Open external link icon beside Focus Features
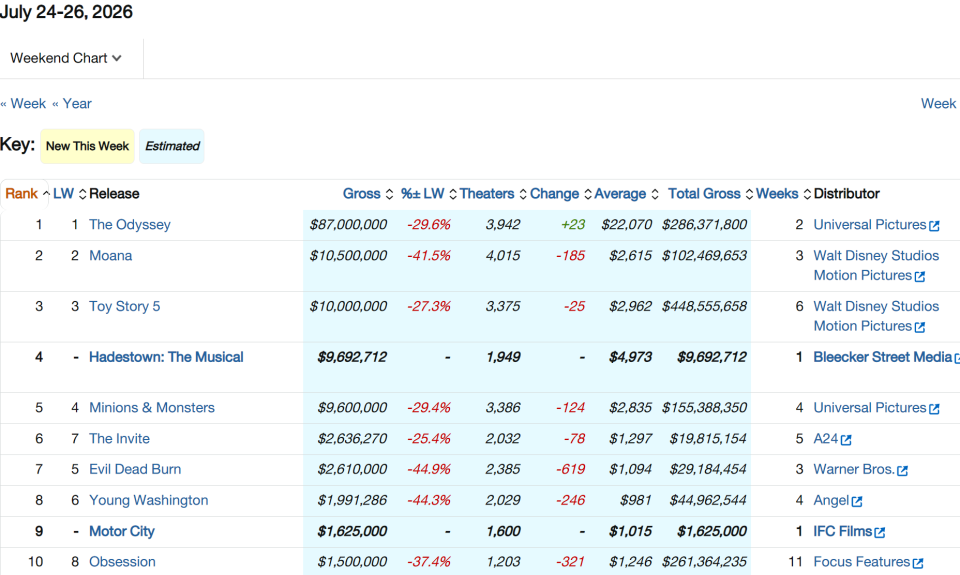Screen dimensions: 960x575 (x=917, y=563)
